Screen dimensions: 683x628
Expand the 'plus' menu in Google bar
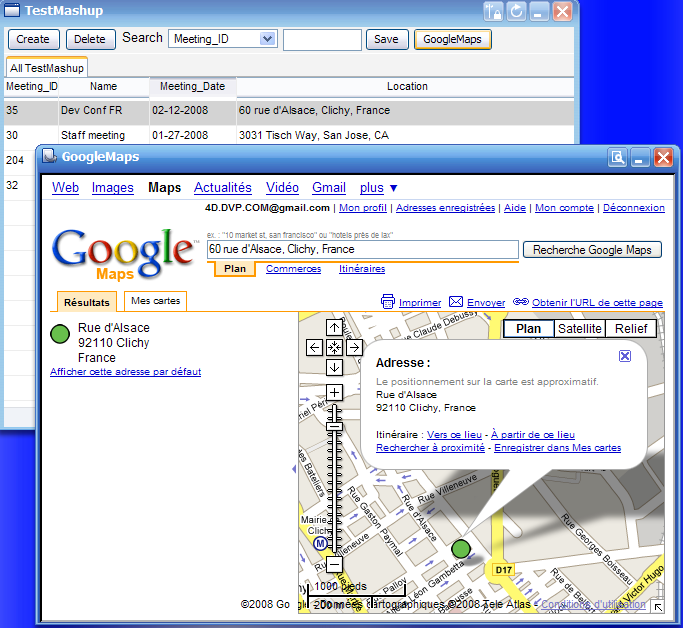379,187
